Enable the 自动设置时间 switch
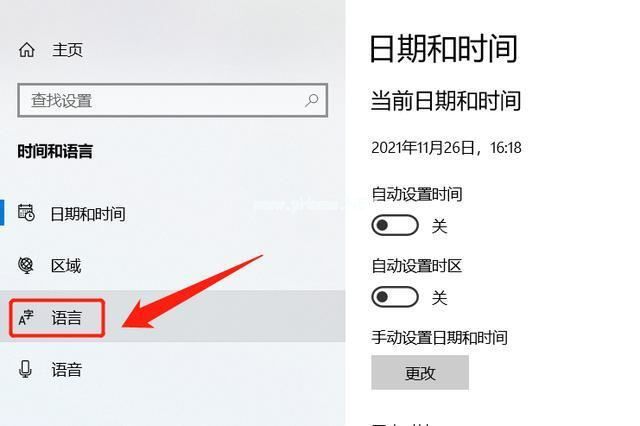 click(395, 225)
